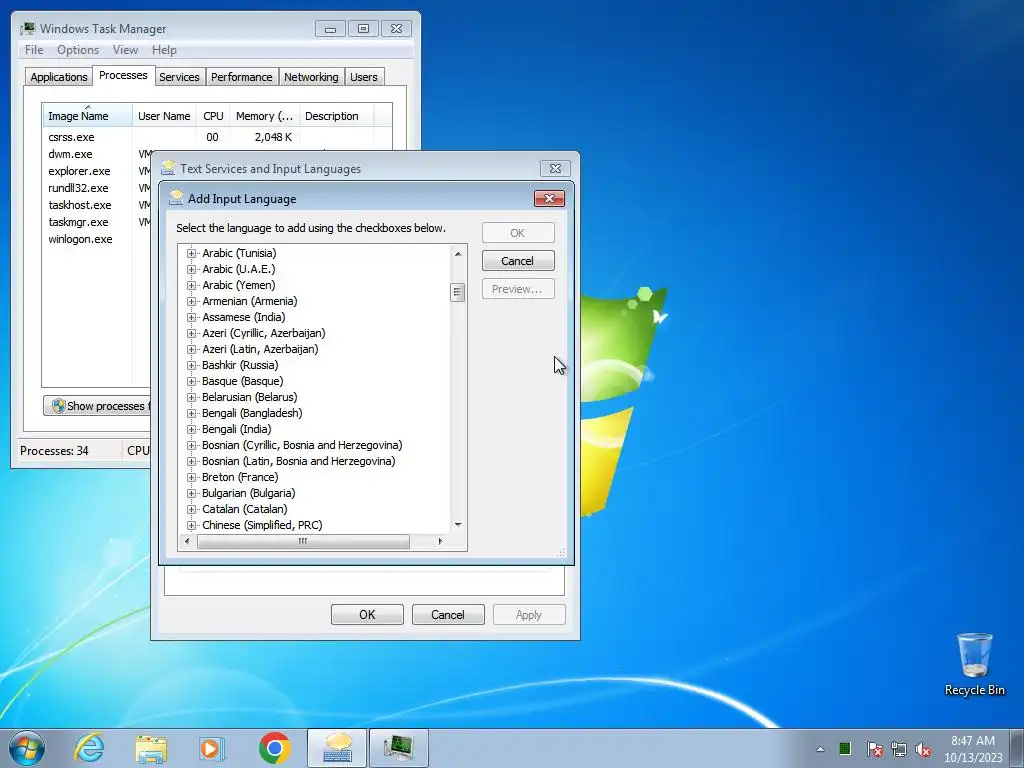Image resolution: width=1024 pixels, height=768 pixels.
Task: Open the File menu in Task Manager
Action: point(34,50)
